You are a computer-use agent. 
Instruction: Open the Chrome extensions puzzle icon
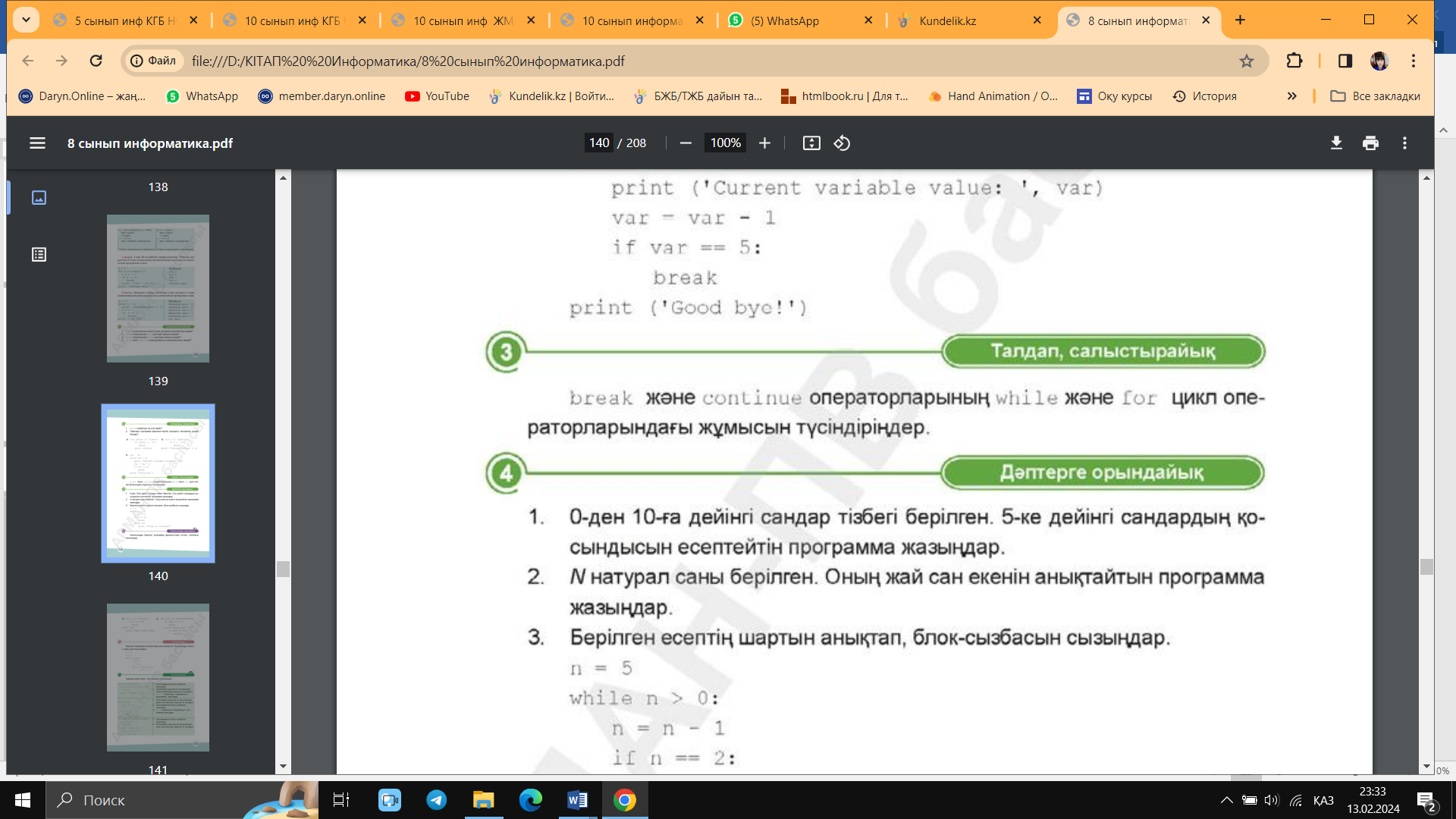(1294, 61)
